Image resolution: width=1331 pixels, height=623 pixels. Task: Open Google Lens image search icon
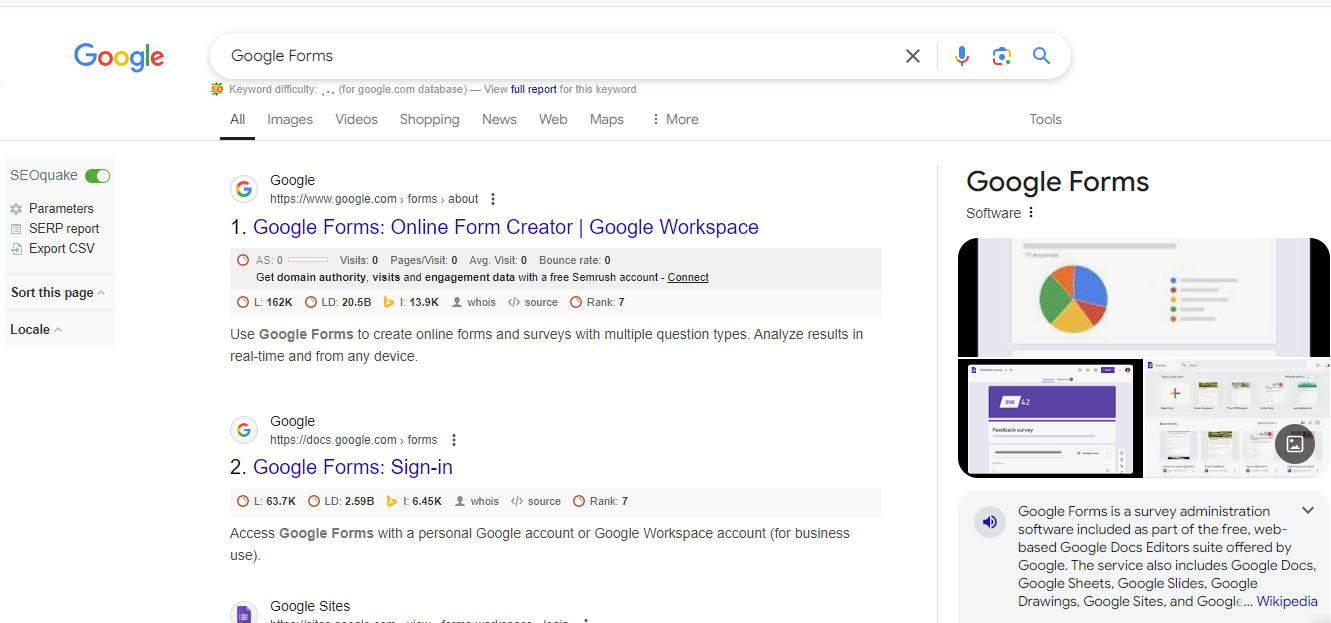[1001, 56]
